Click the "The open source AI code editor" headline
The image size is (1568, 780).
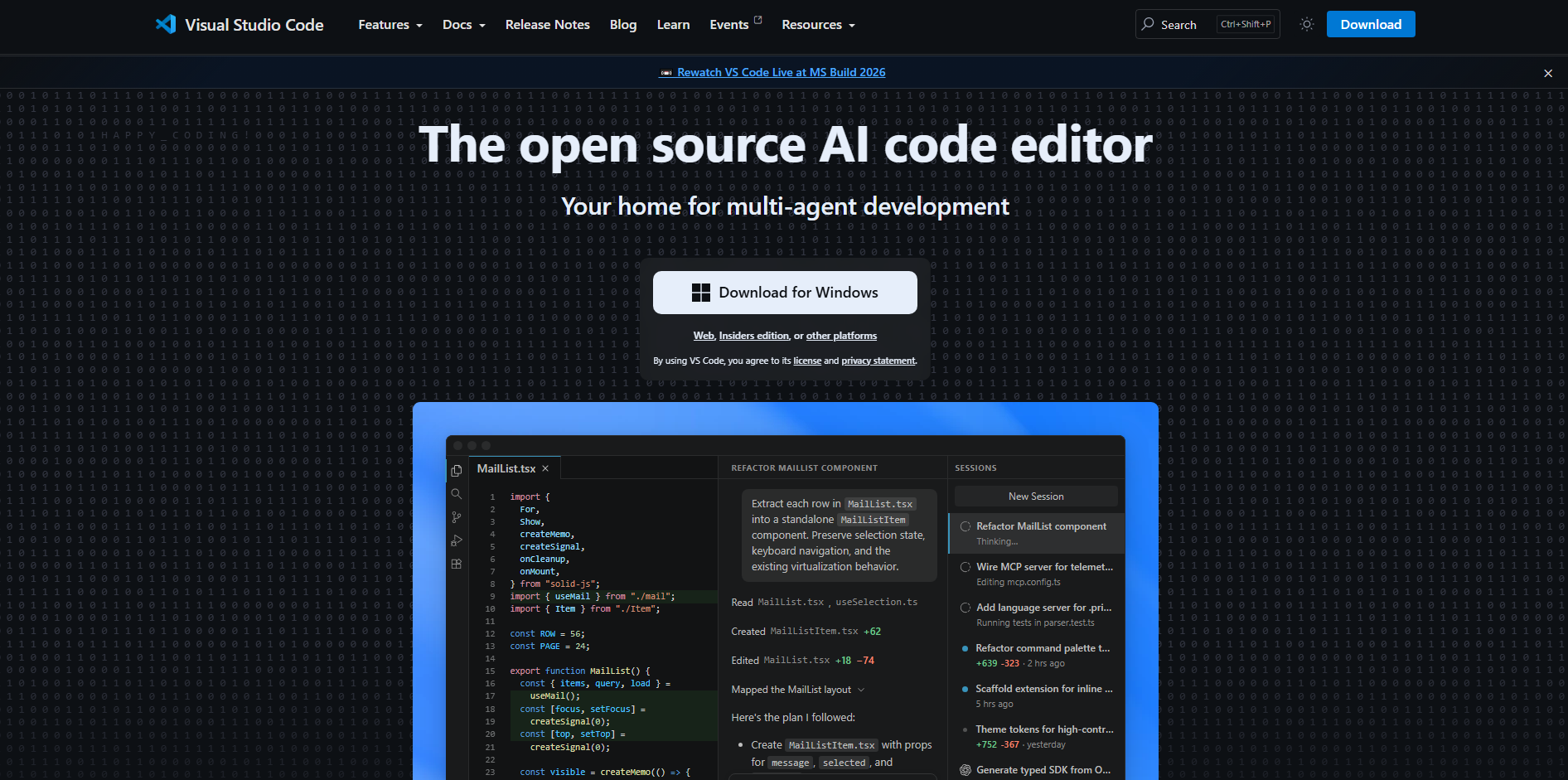coord(785,145)
